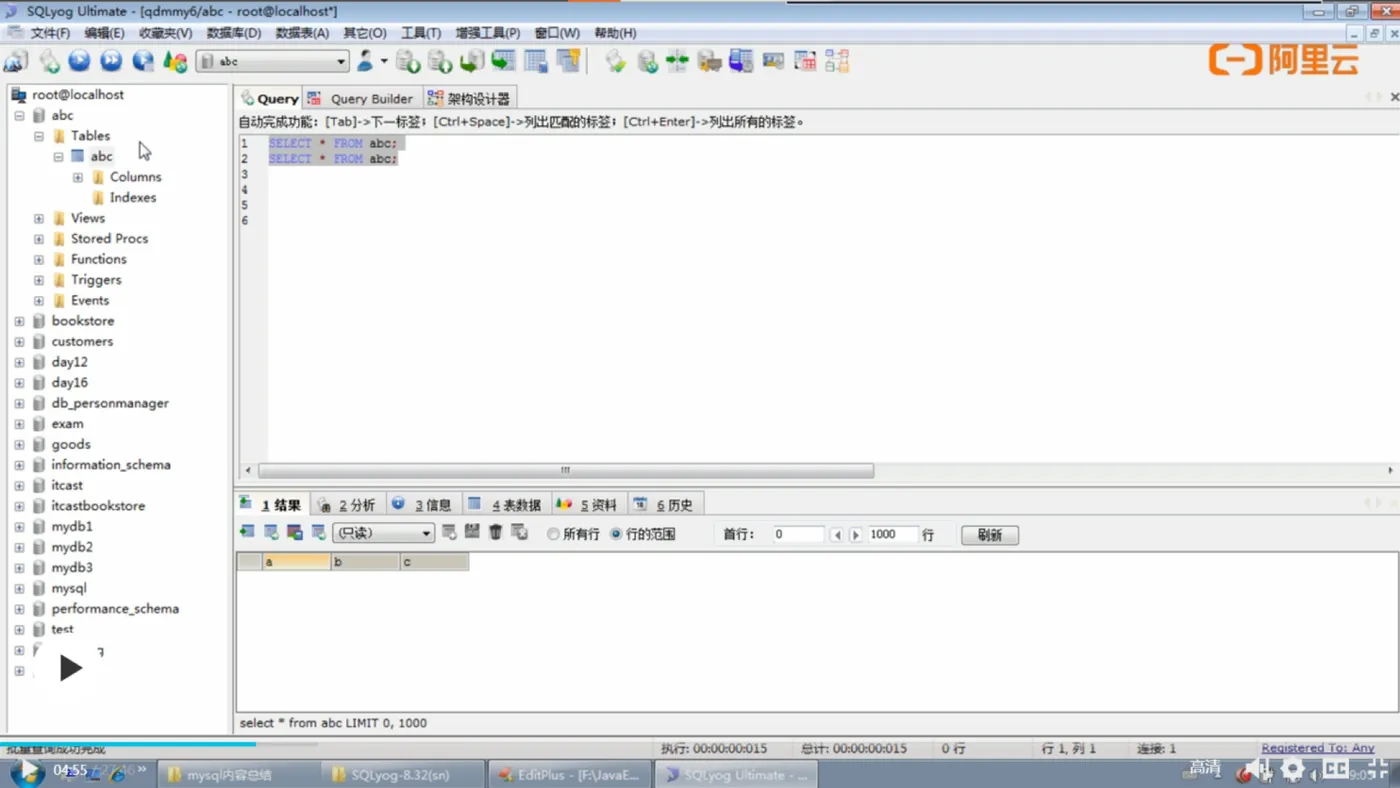
Task: Open the 文件(F) menu
Action: (50, 33)
